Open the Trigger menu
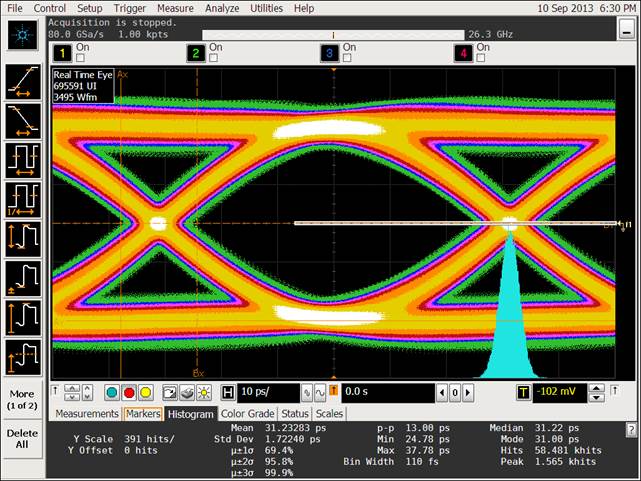Image resolution: width=641 pixels, height=481 pixels. coord(130,8)
